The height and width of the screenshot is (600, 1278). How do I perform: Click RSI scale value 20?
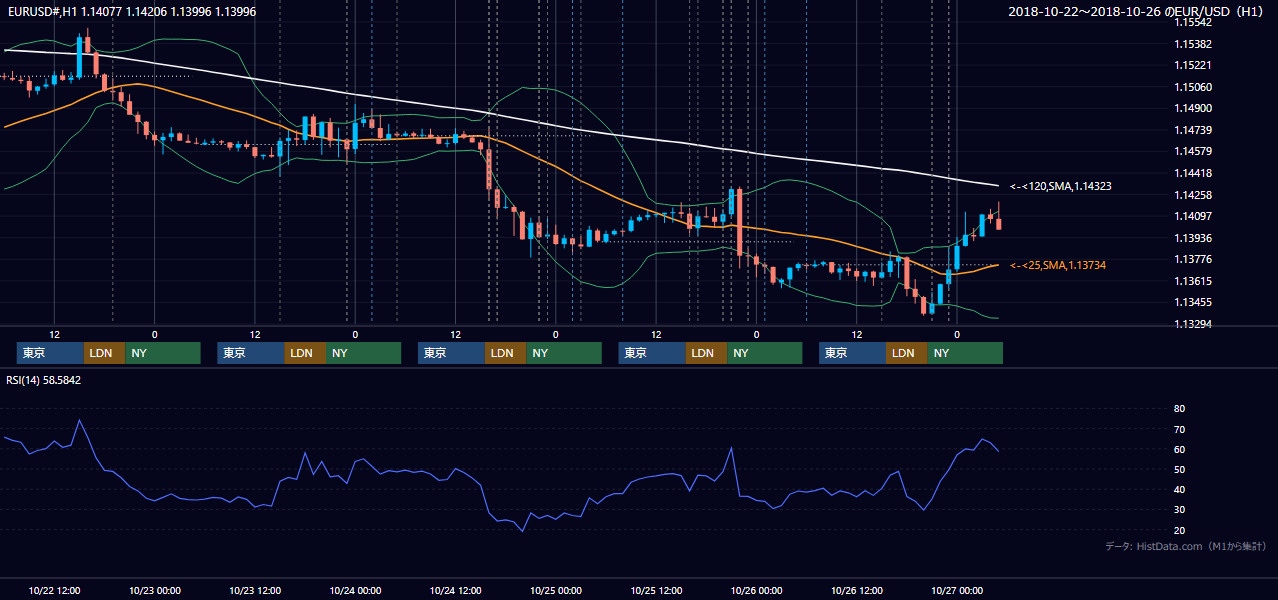pyautogui.click(x=1179, y=530)
